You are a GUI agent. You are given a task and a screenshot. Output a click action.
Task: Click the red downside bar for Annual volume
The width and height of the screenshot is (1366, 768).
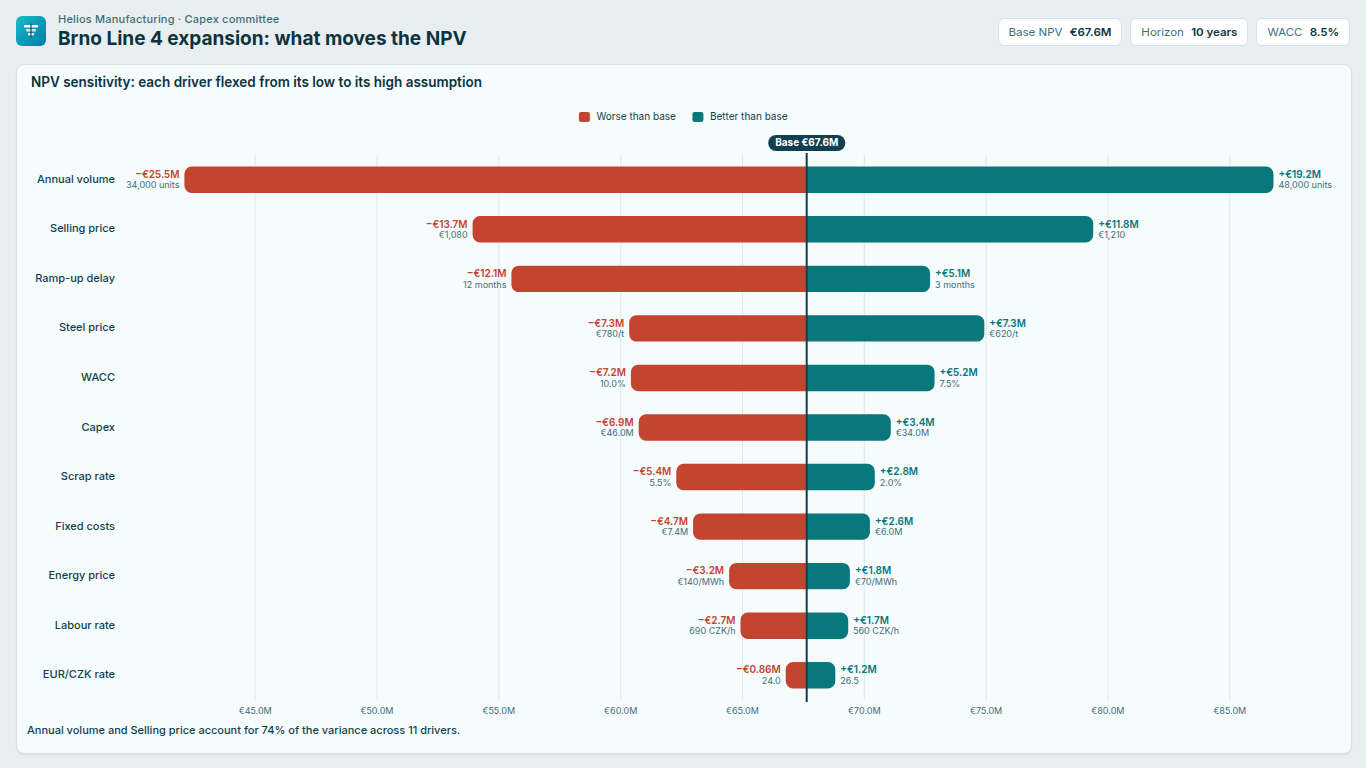[495, 180]
